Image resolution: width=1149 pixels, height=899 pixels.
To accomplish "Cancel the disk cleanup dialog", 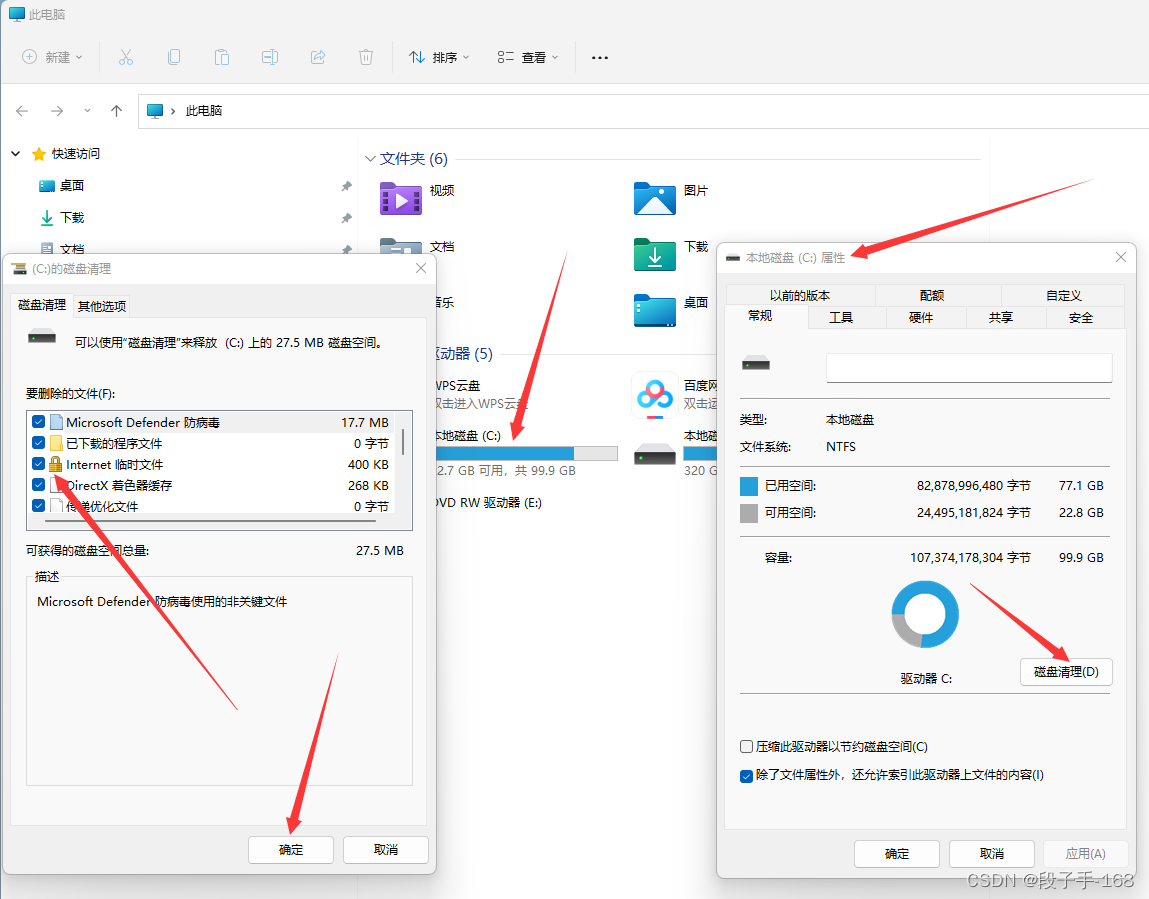I will 385,850.
